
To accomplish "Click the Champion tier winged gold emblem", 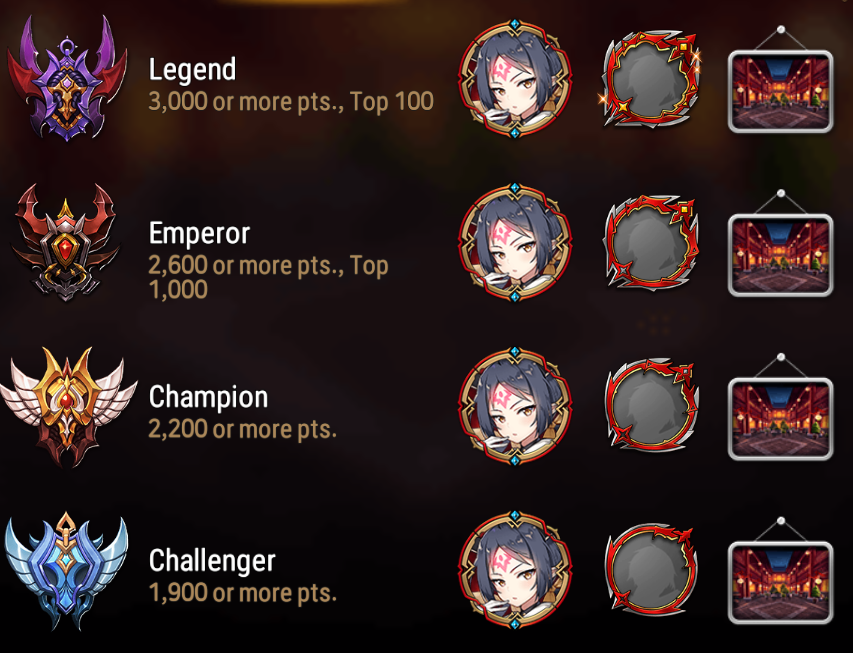I will (x=67, y=406).
